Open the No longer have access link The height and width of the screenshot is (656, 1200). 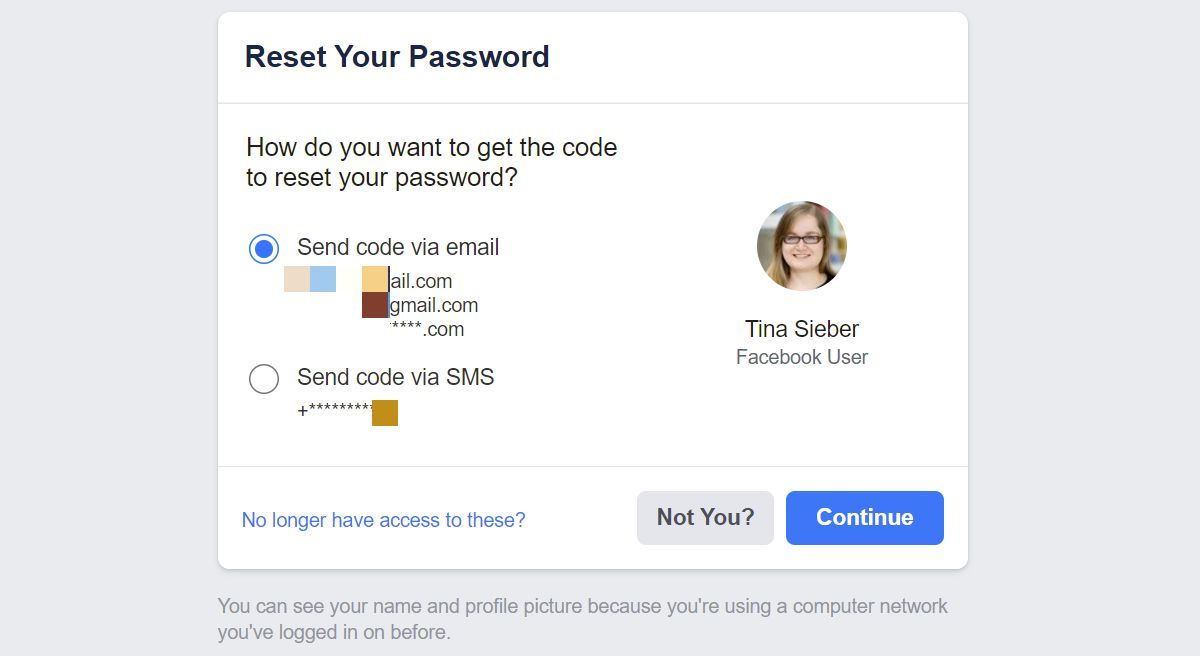[383, 520]
